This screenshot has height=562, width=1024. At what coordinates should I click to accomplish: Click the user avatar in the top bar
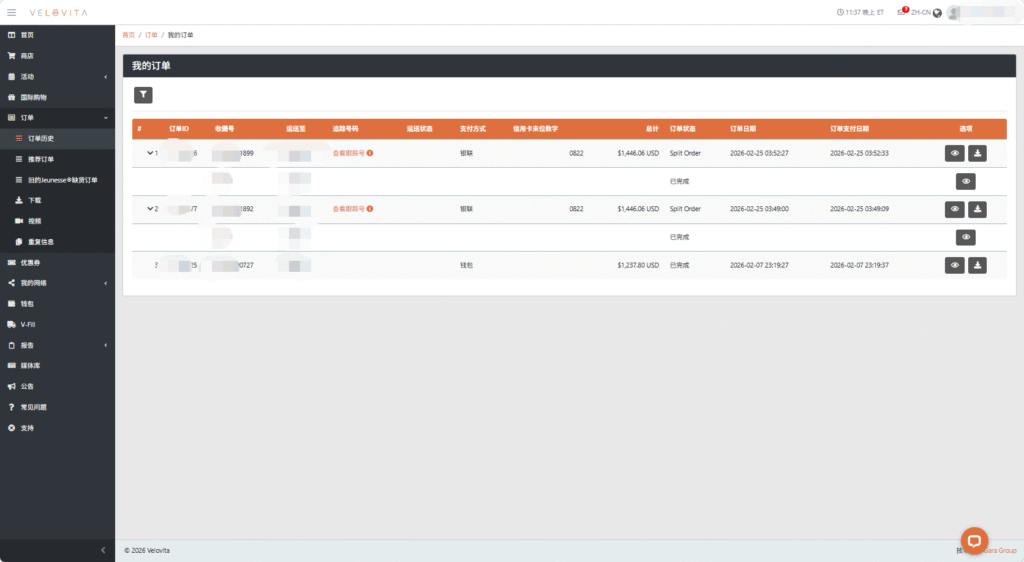pos(955,13)
